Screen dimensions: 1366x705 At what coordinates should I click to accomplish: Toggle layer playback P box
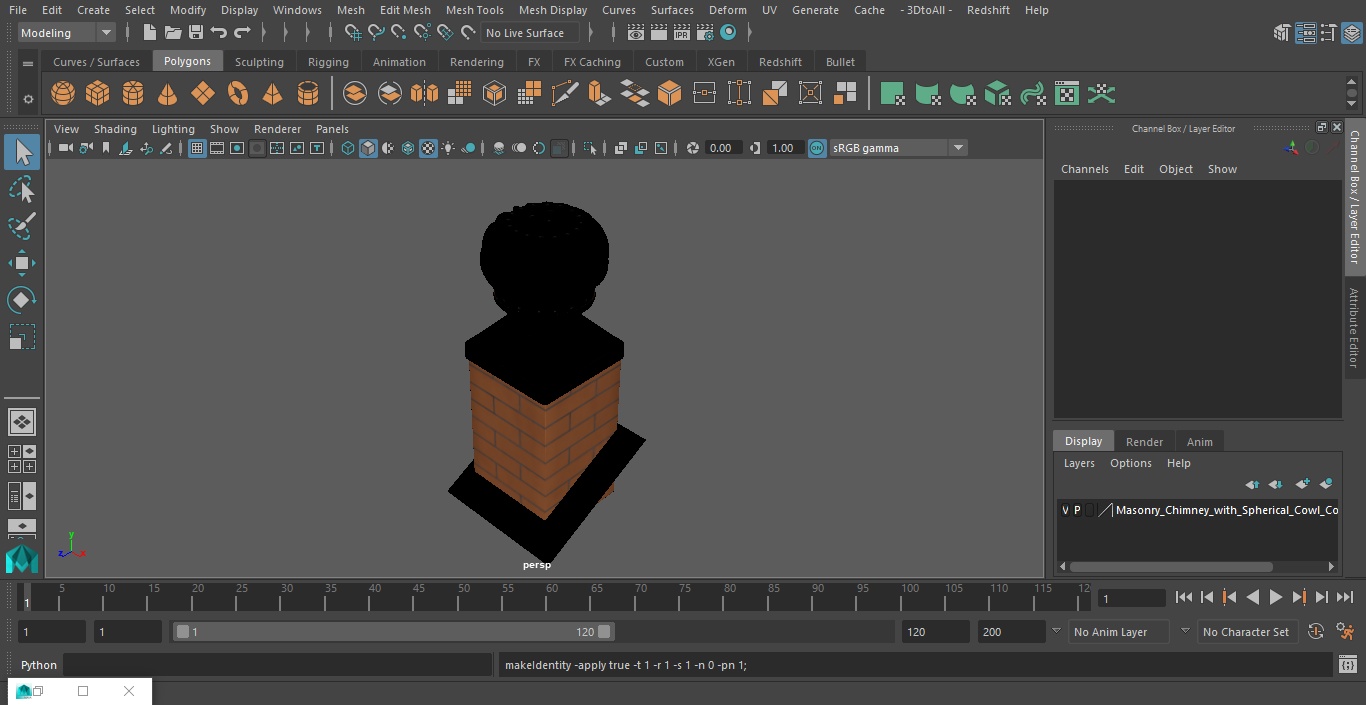click(x=1077, y=510)
